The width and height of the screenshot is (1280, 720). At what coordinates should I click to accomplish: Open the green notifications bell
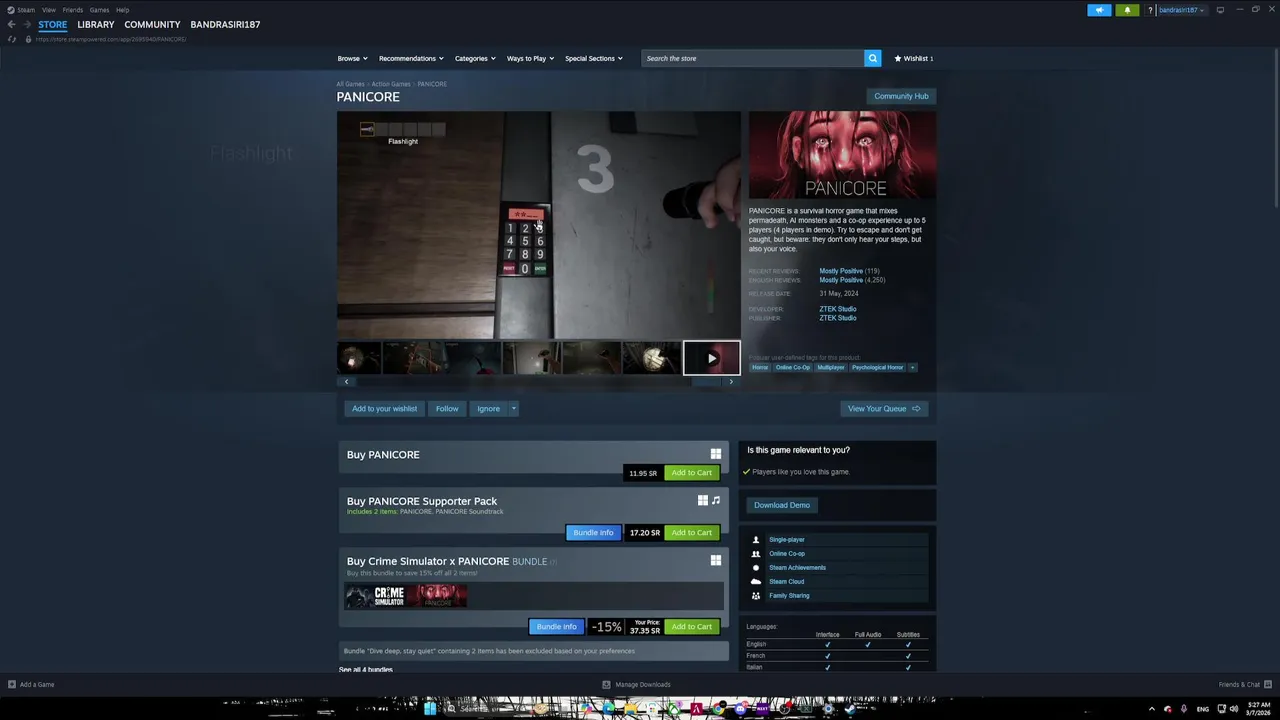coord(1127,10)
